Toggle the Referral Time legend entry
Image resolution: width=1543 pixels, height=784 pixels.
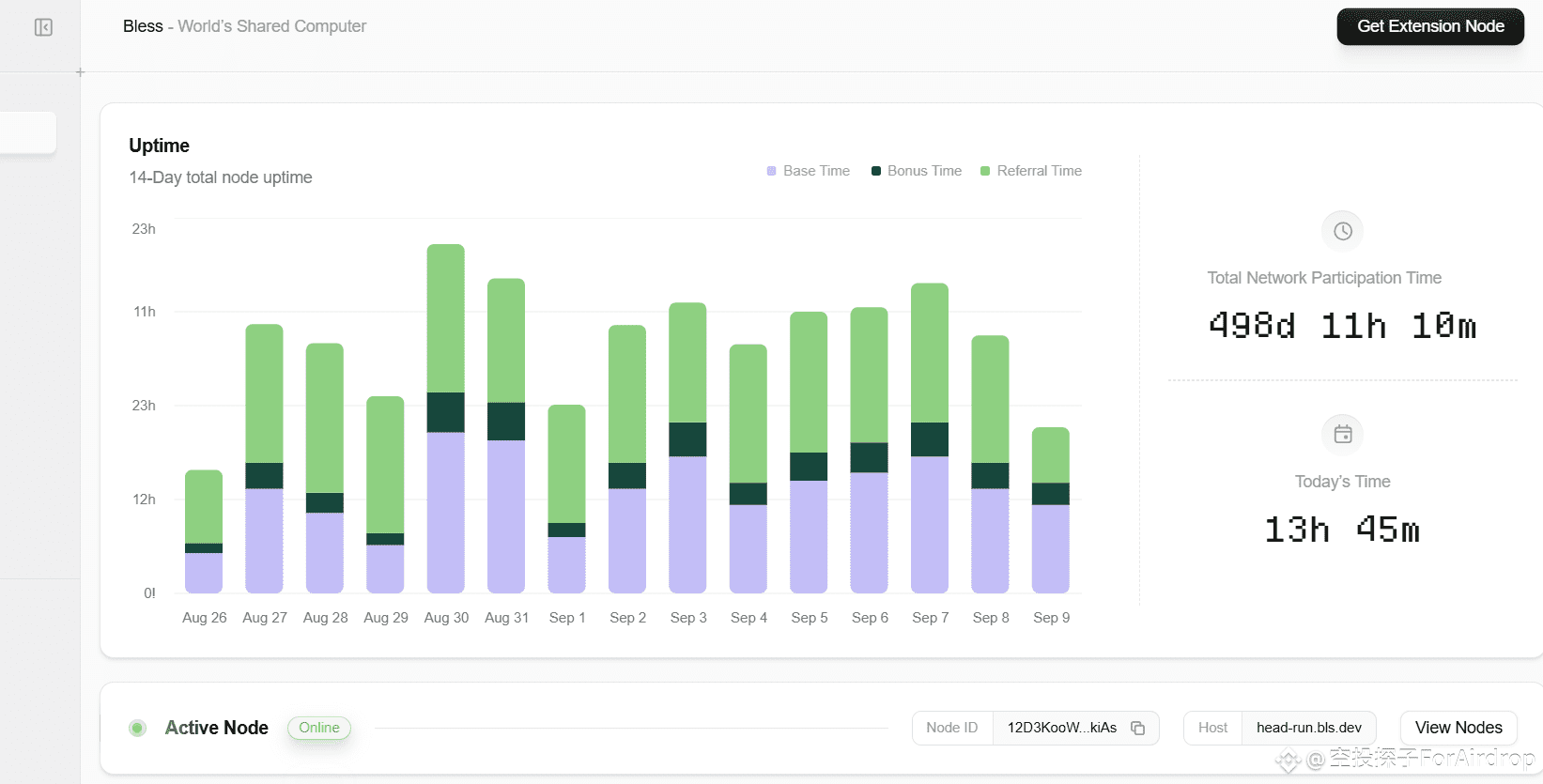pos(1030,171)
